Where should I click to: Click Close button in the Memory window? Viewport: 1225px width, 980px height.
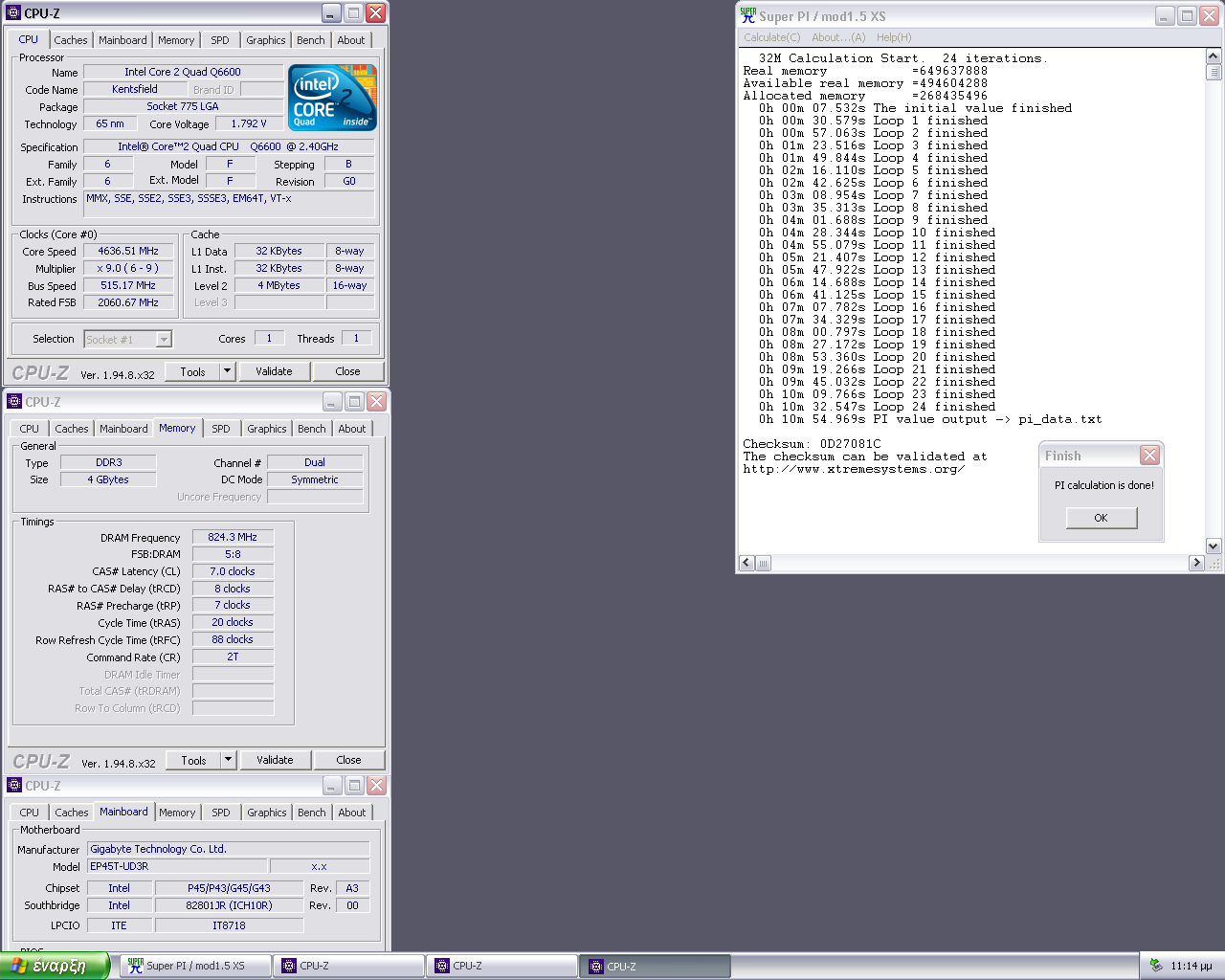coord(349,760)
